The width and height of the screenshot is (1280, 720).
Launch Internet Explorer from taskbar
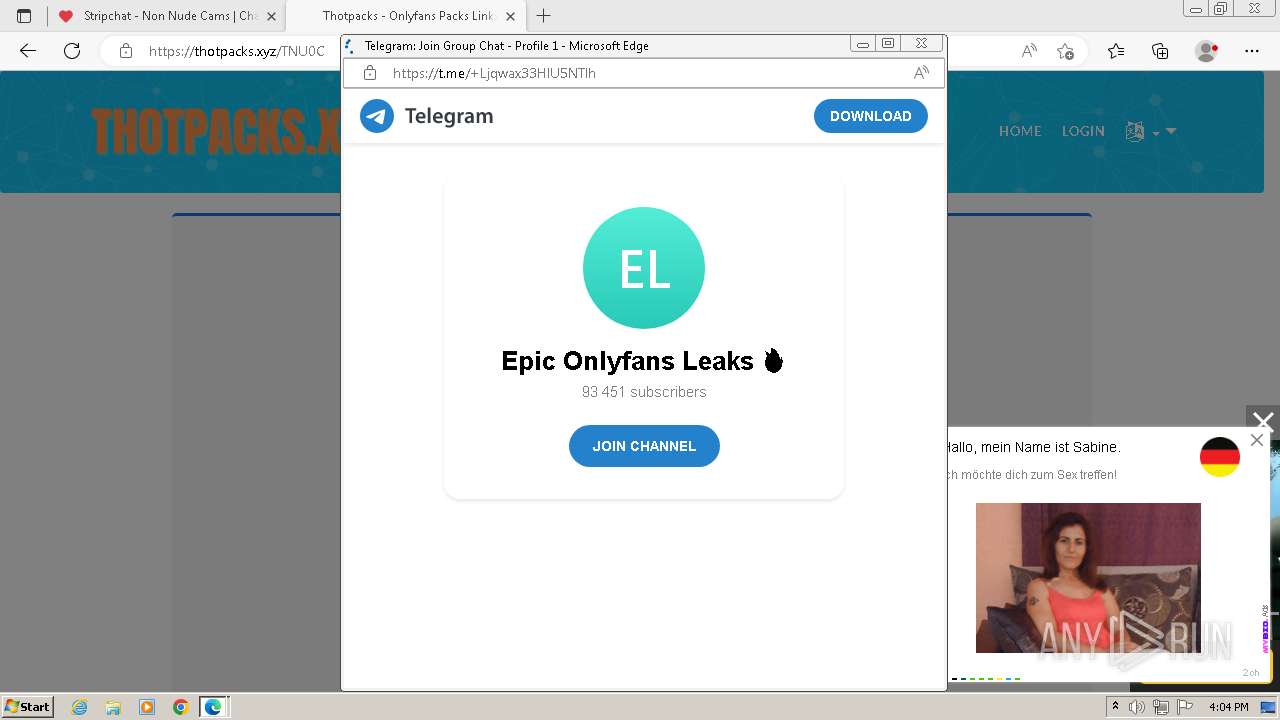tap(79, 707)
